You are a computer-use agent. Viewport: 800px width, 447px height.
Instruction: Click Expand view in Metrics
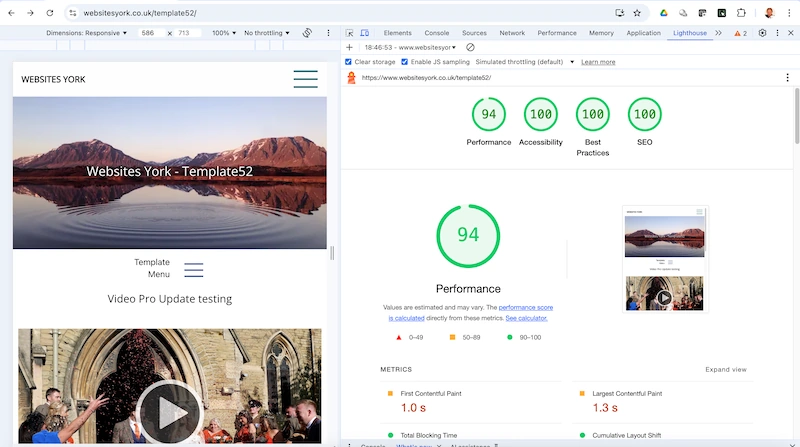[726, 369]
